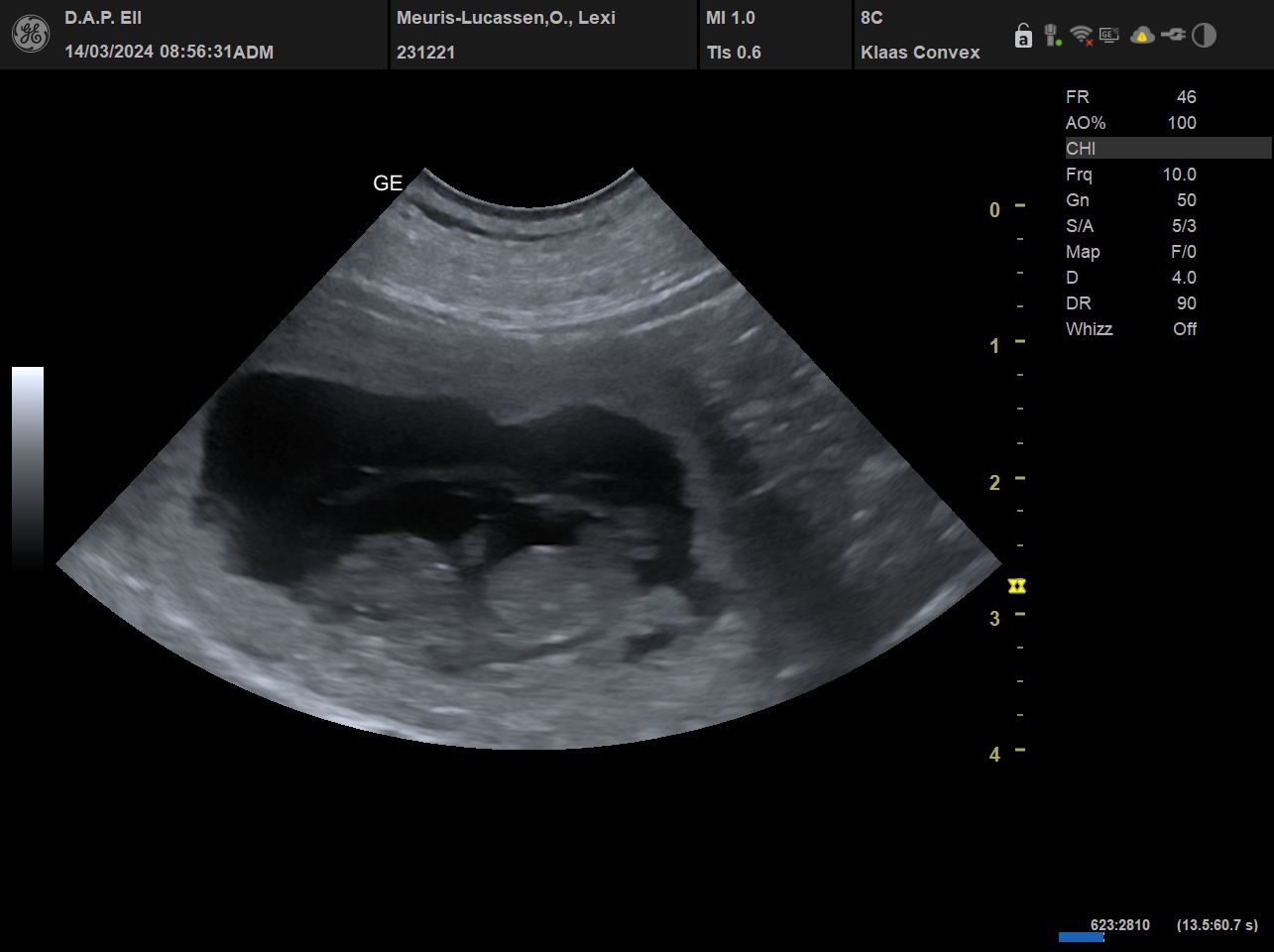Viewport: 1274px width, 952px height.
Task: Click the half-circle contrast icon
Action: click(x=1204, y=36)
